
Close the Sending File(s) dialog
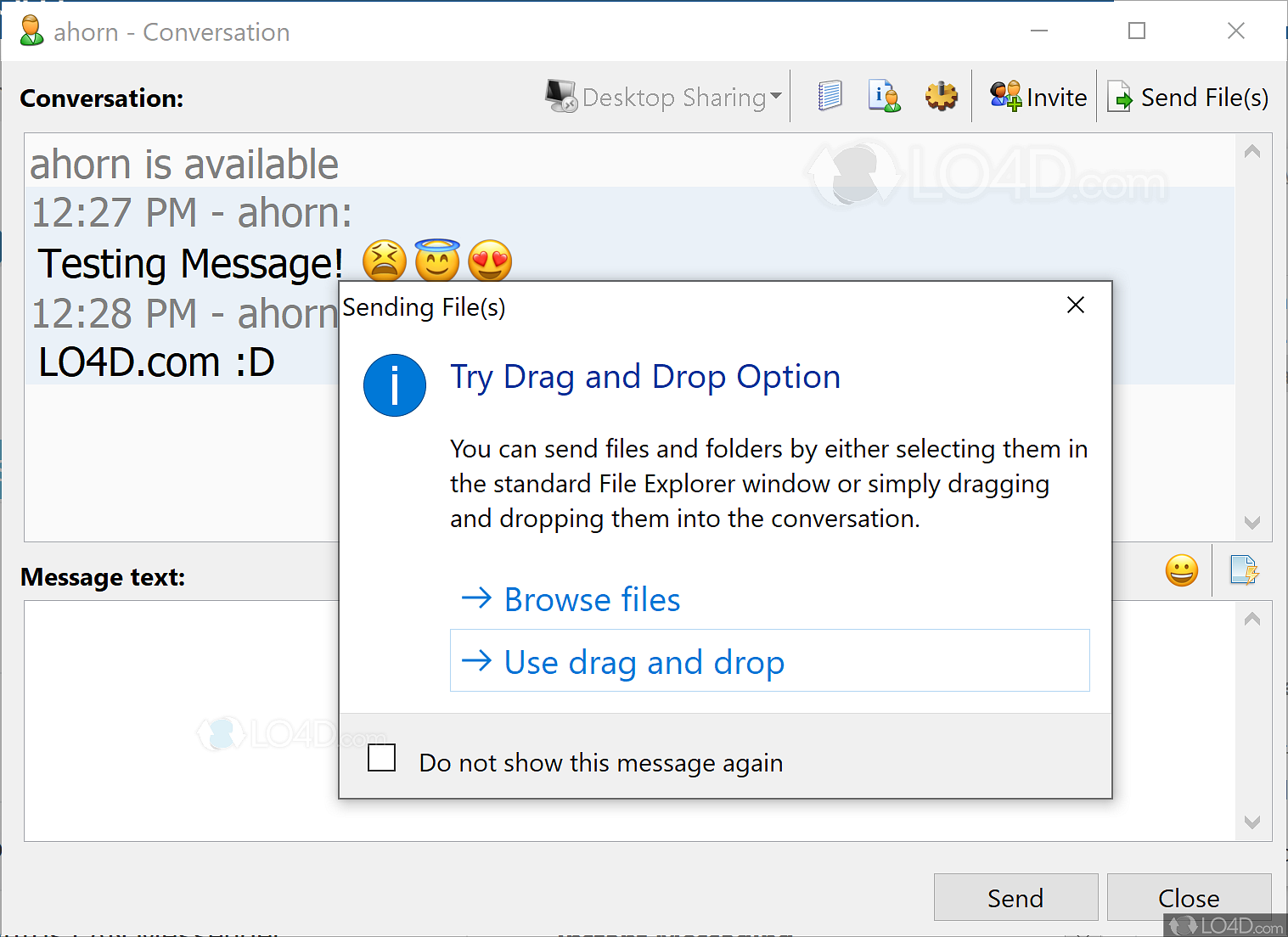pos(1076,306)
